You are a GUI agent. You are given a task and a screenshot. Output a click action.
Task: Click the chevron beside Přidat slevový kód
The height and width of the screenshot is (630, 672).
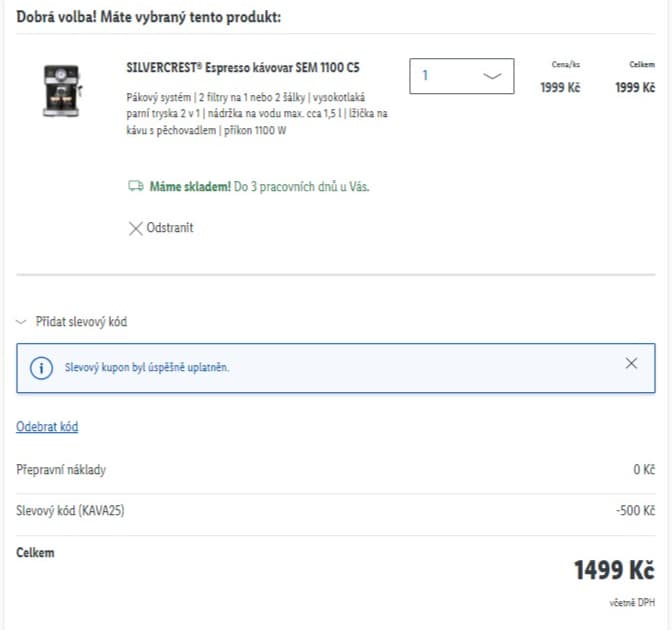22,322
